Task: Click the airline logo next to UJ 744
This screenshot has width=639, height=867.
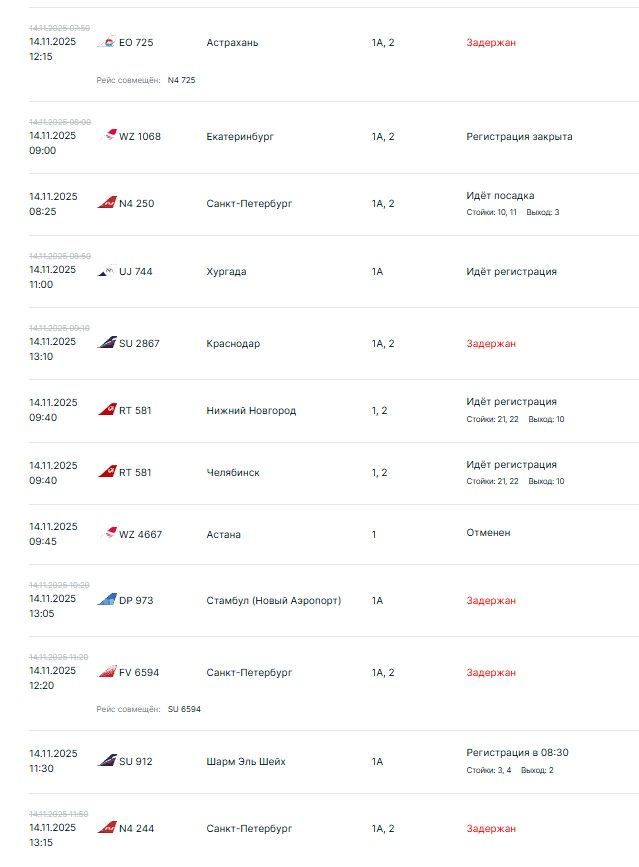Action: [106, 271]
